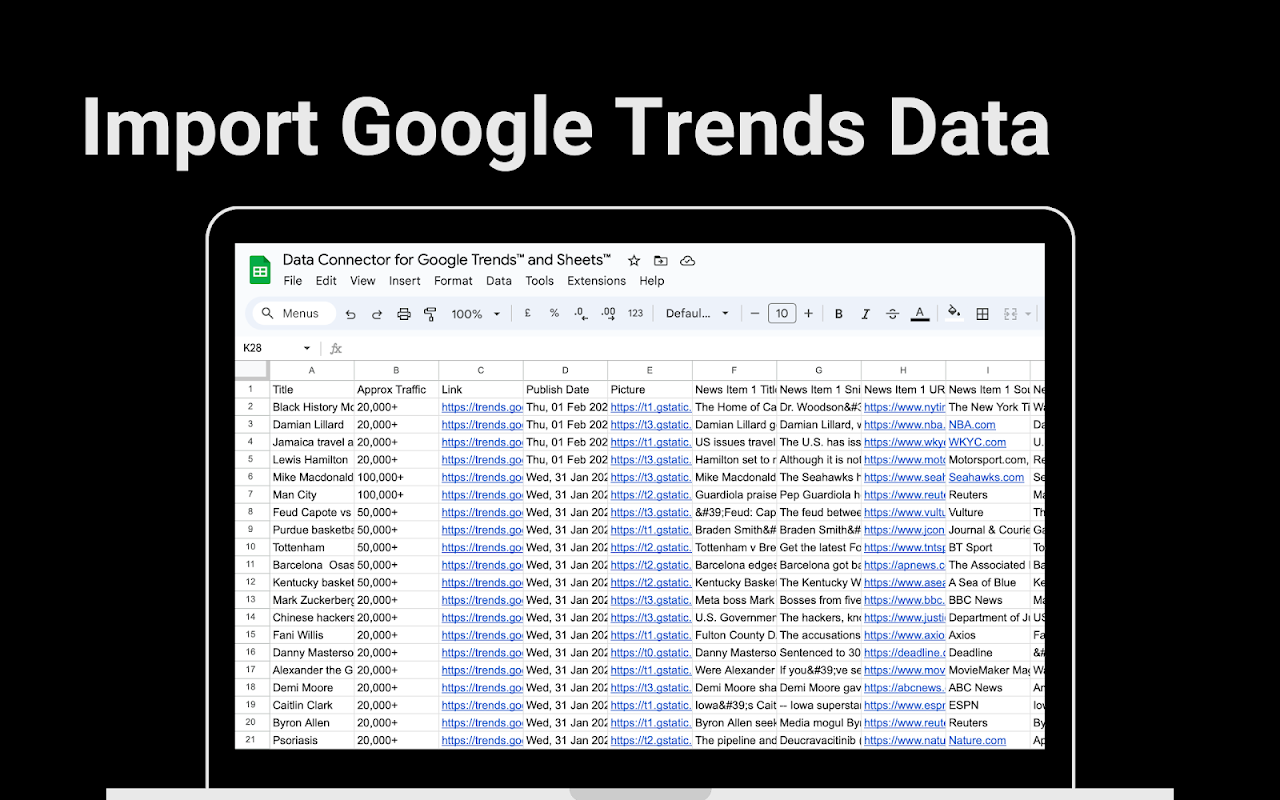Select the 'Publish Date' header cell
This screenshot has height=800, width=1280.
pyautogui.click(x=565, y=389)
